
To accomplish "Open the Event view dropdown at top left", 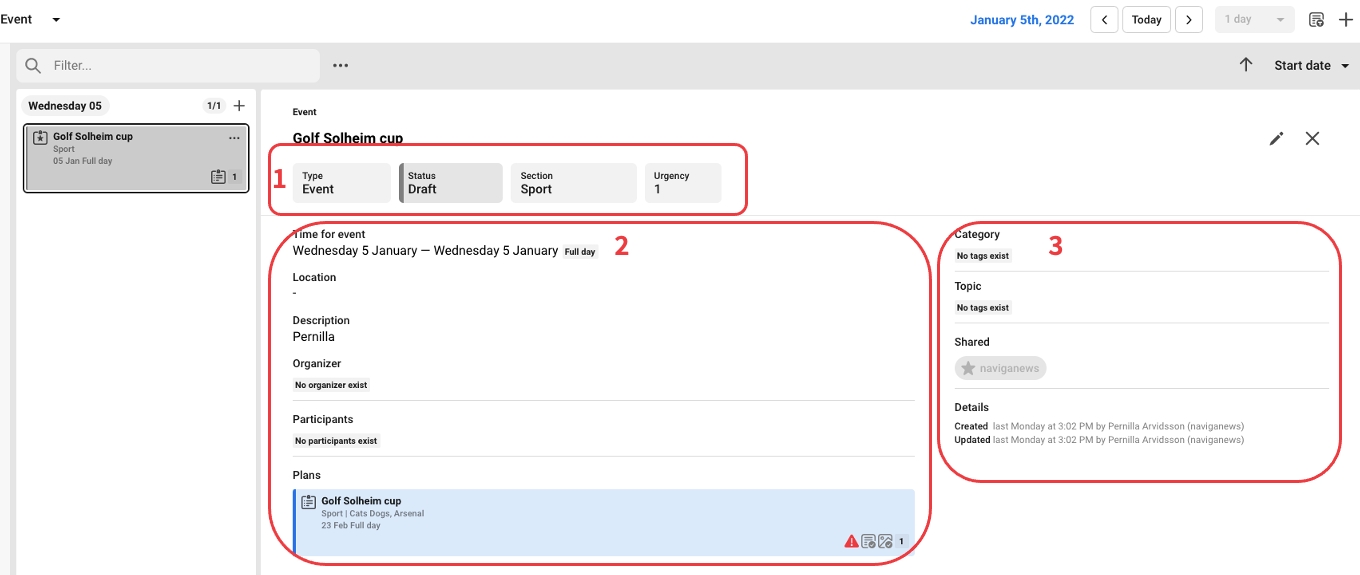I will click(x=31, y=20).
